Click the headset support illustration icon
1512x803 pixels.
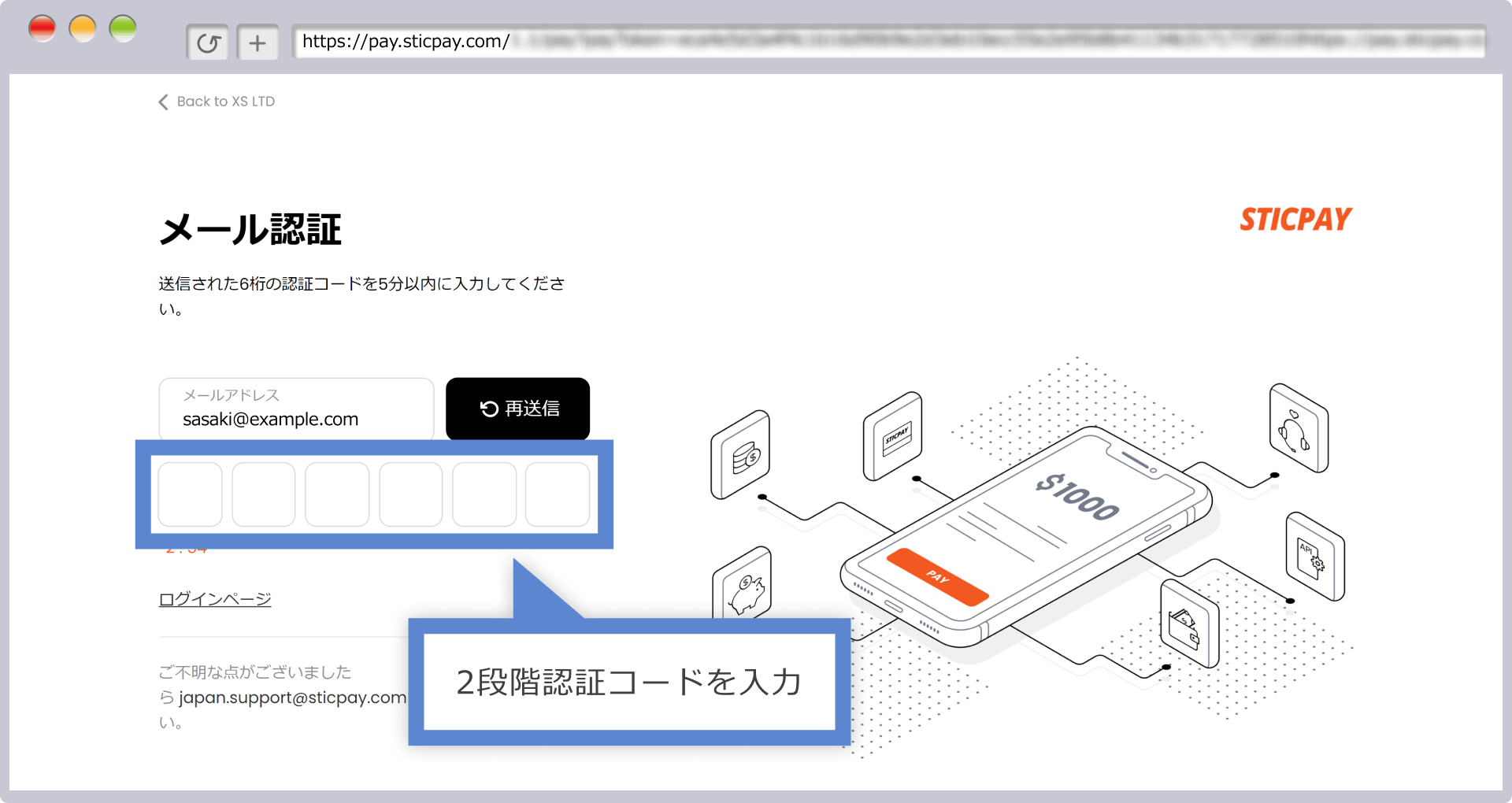(1299, 428)
